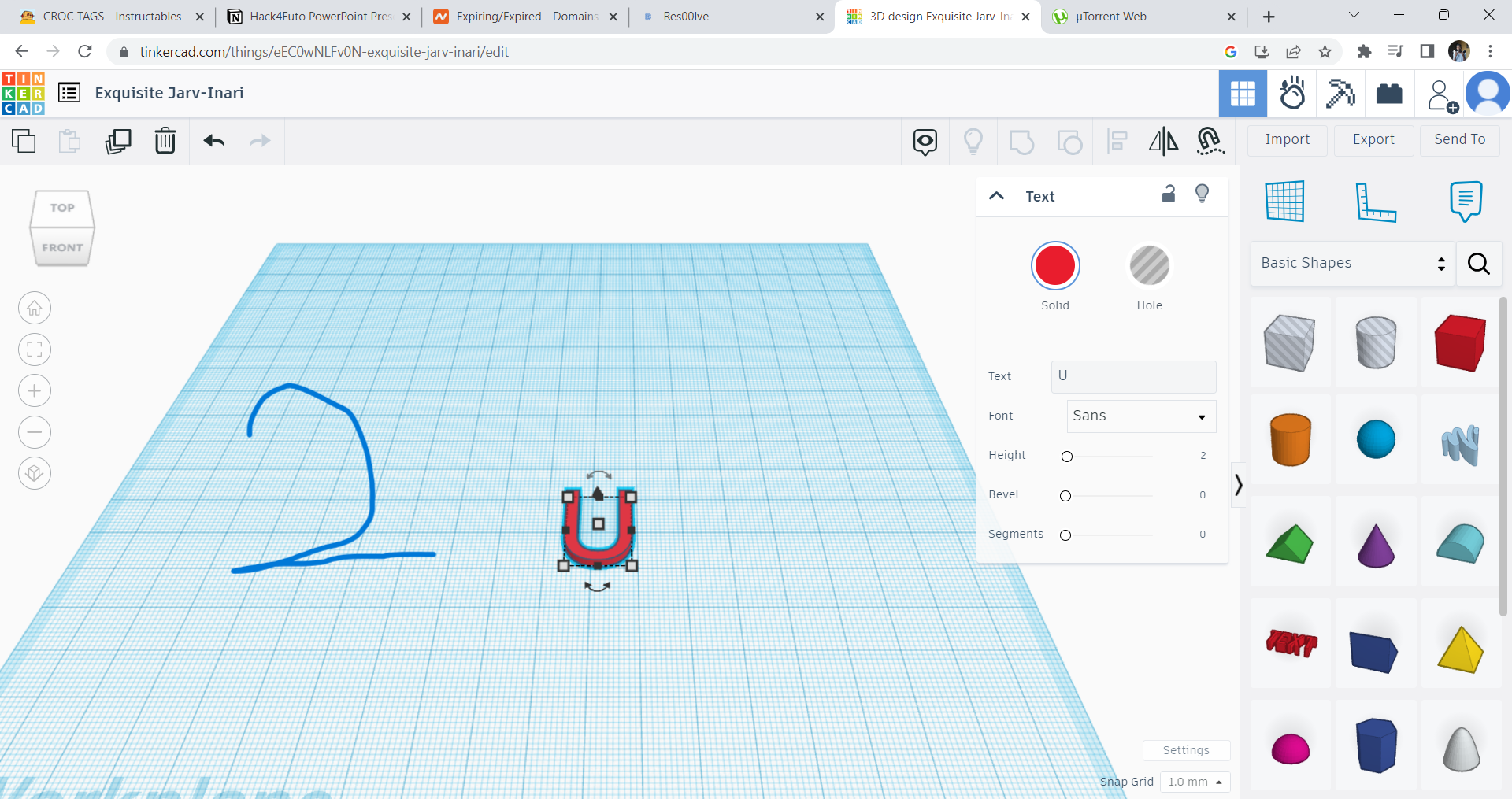Click the Align tool icon
Screen dimensions: 1512x799
click(x=1117, y=142)
